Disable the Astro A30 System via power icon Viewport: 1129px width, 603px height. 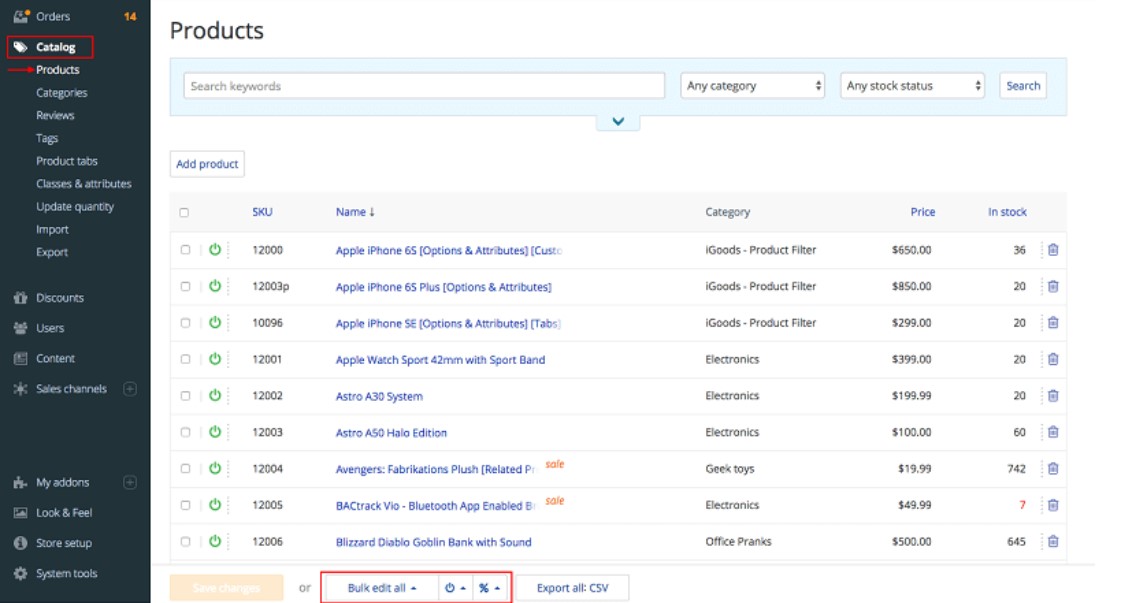[x=214, y=396]
